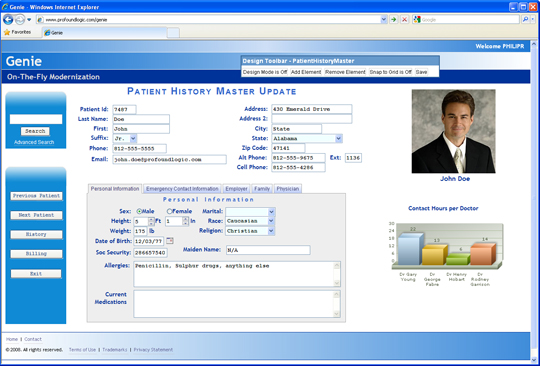Click the blue Dr Gary Young chart bar
The image size is (540, 366).
(x=411, y=249)
